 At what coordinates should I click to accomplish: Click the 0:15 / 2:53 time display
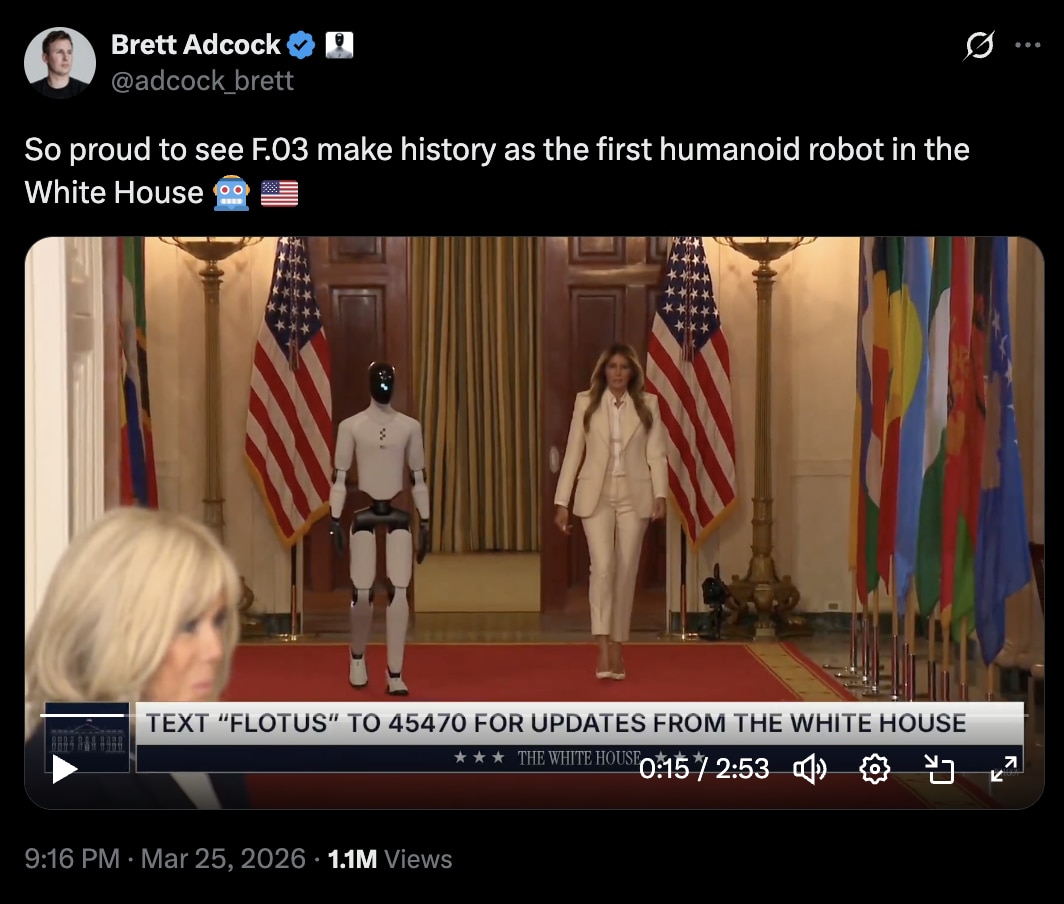click(x=704, y=769)
